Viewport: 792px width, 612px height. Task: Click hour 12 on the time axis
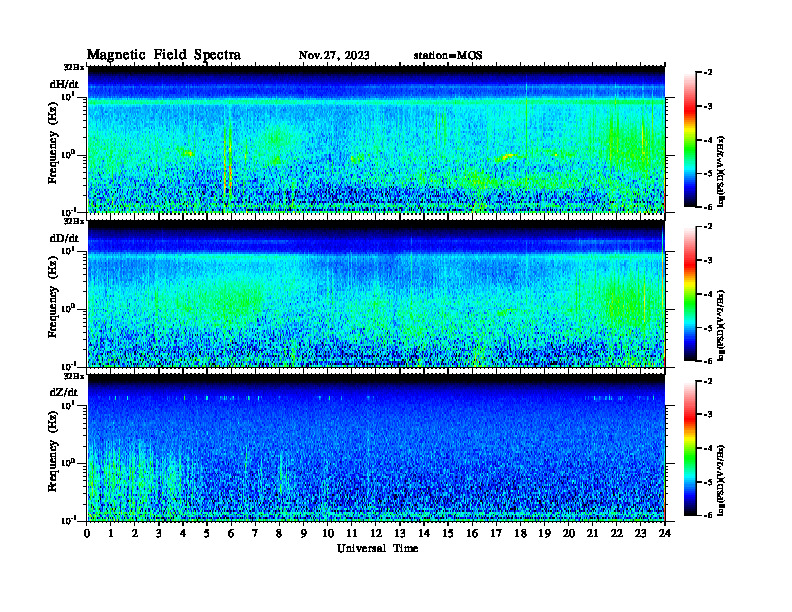tap(376, 534)
